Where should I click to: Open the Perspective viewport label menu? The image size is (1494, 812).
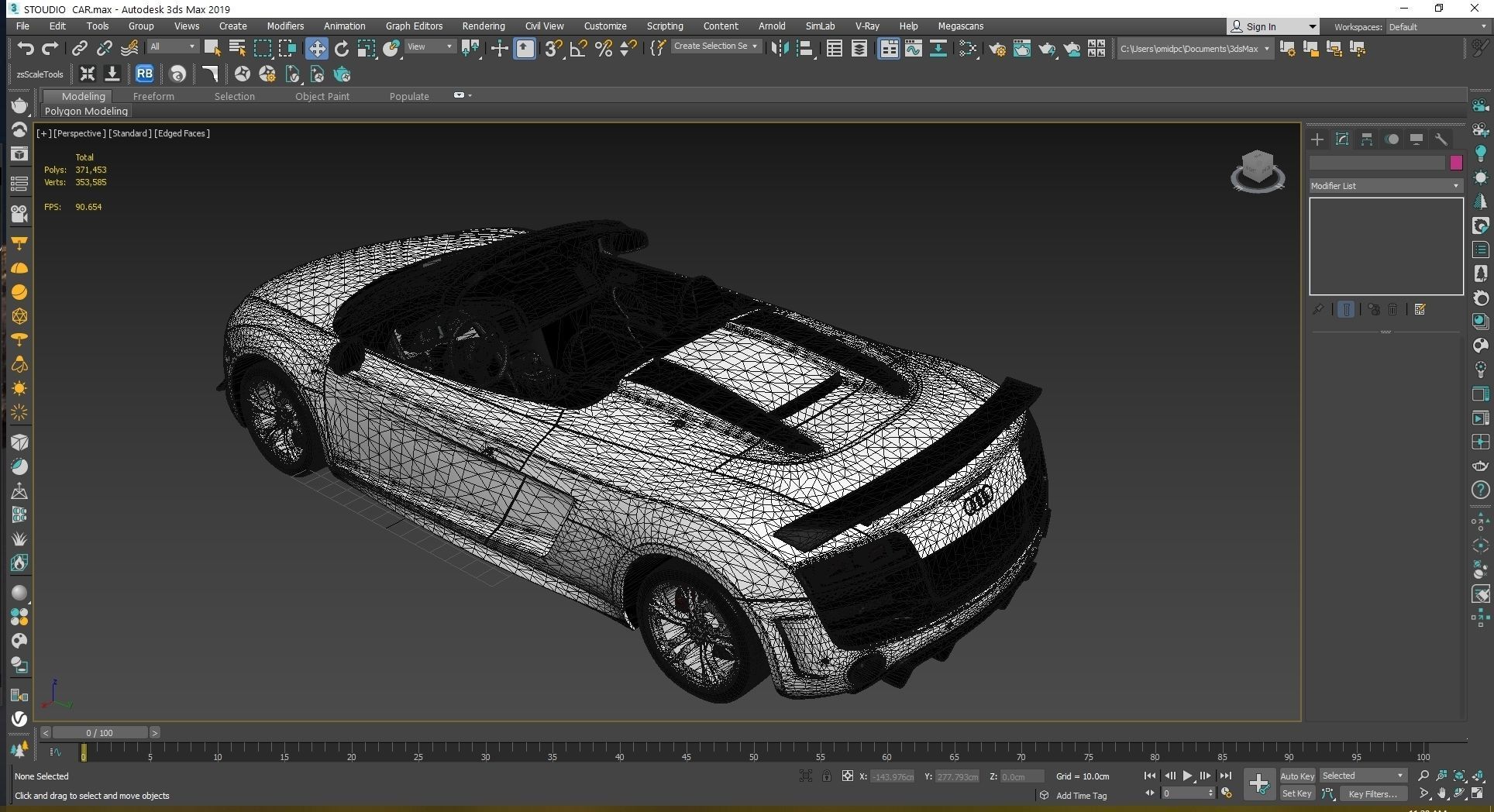pyautogui.click(x=79, y=133)
